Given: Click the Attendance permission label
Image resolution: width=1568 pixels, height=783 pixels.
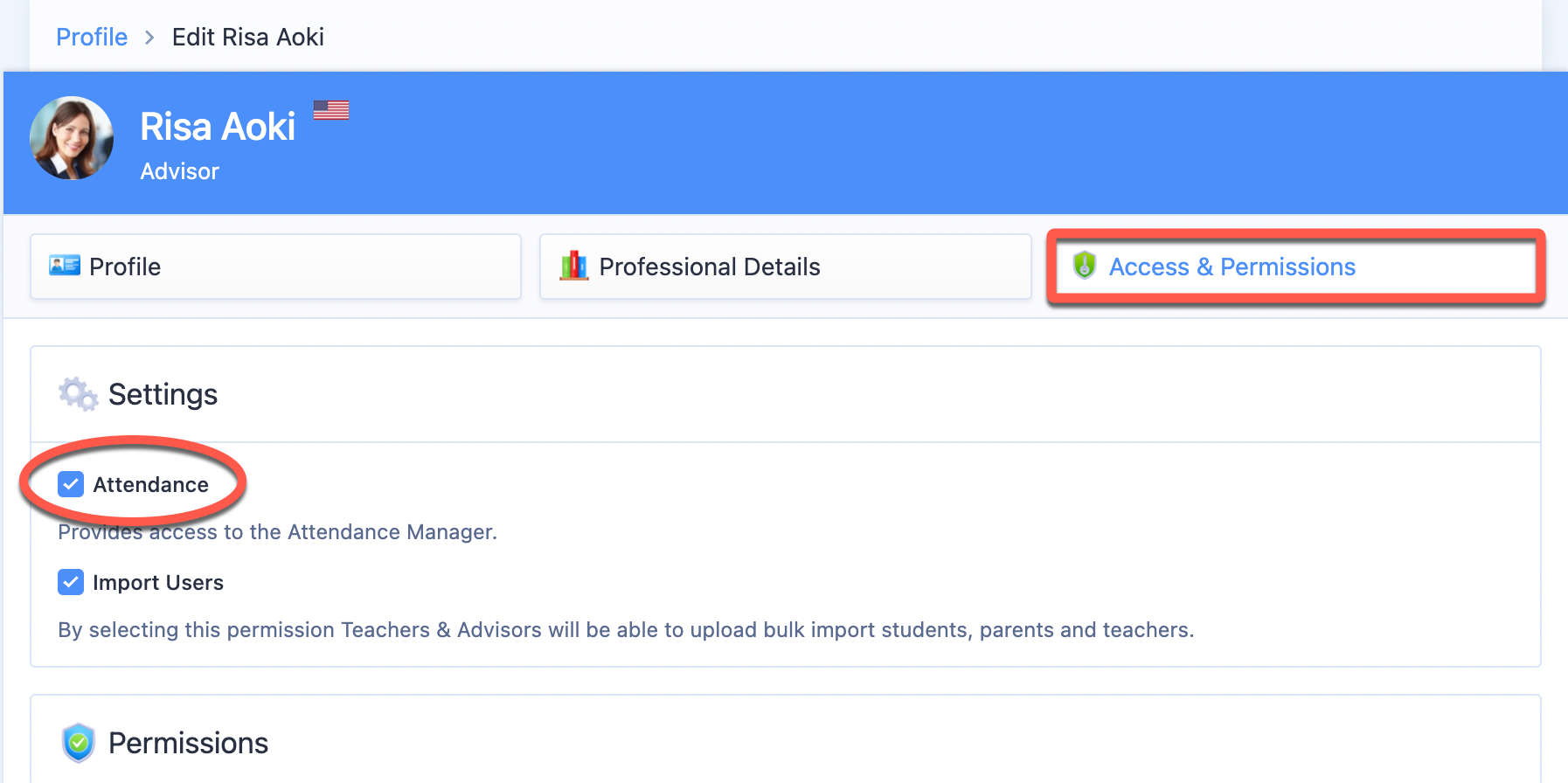Looking at the screenshot, I should (x=150, y=484).
